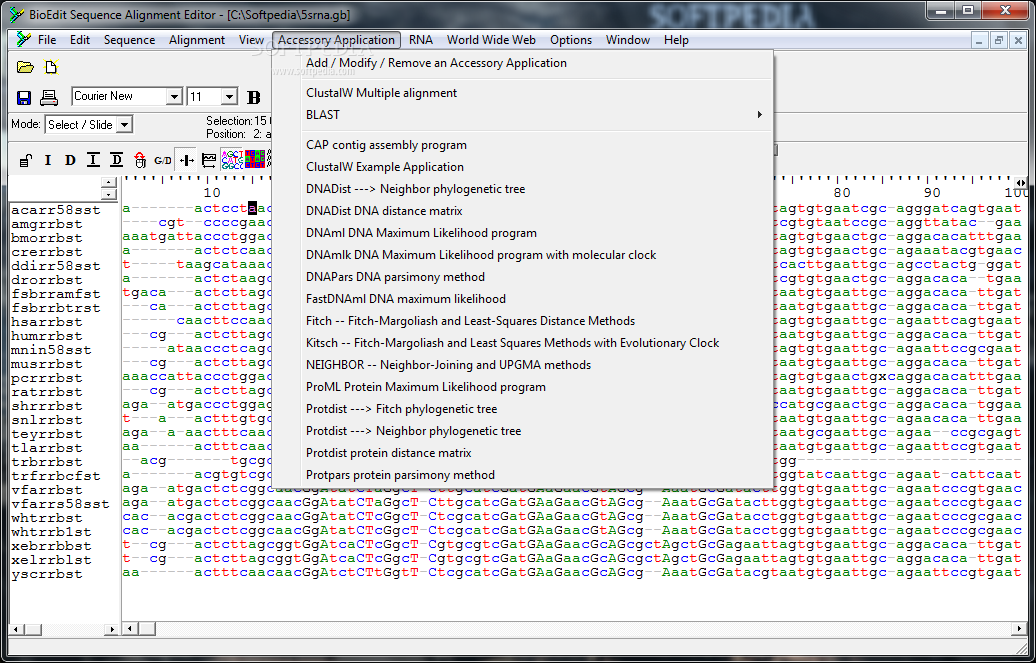Select ClustalW Example Application
Image resolution: width=1036 pixels, height=663 pixels.
pos(522,167)
